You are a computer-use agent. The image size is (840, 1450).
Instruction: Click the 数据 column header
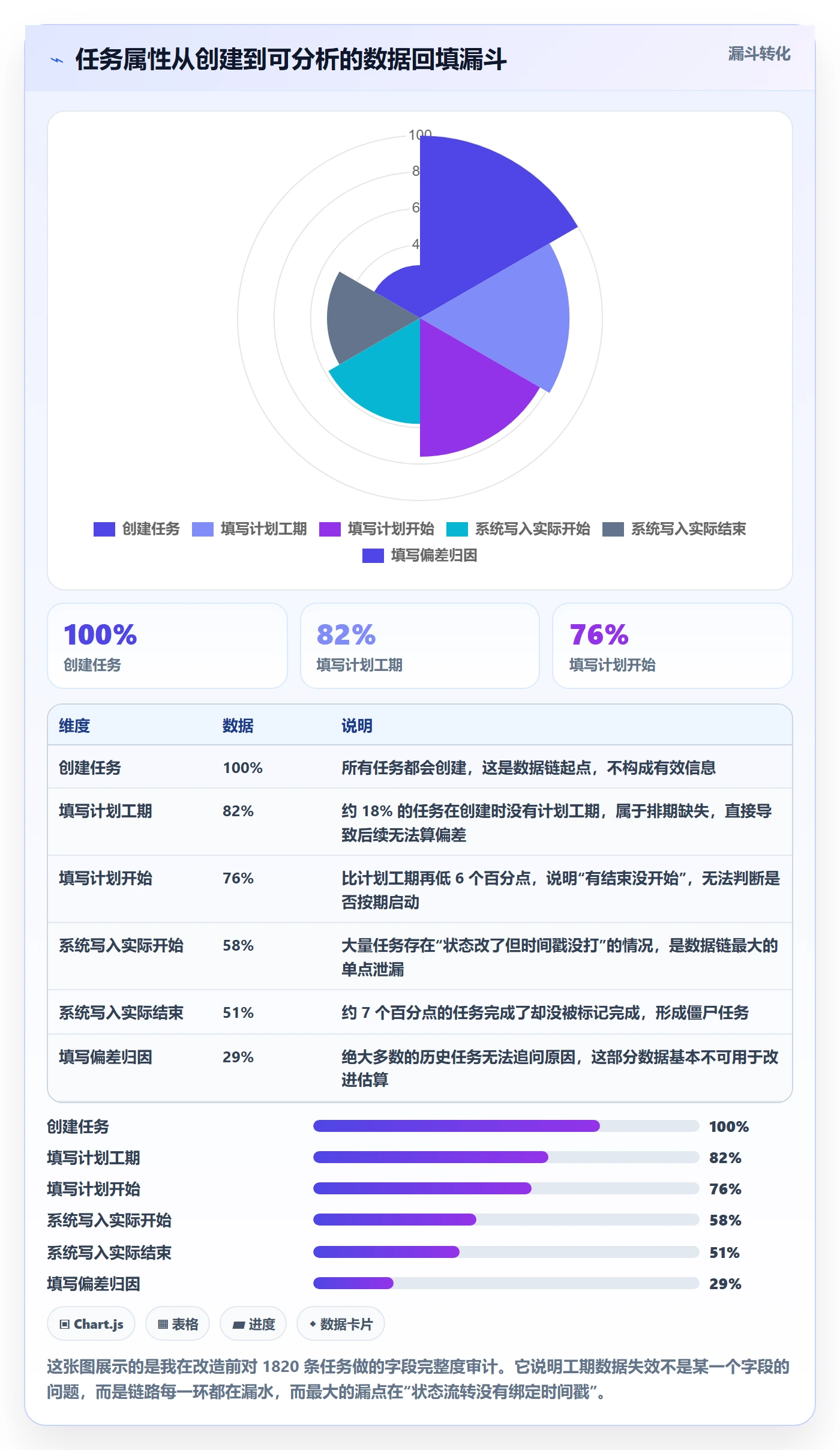pos(238,726)
